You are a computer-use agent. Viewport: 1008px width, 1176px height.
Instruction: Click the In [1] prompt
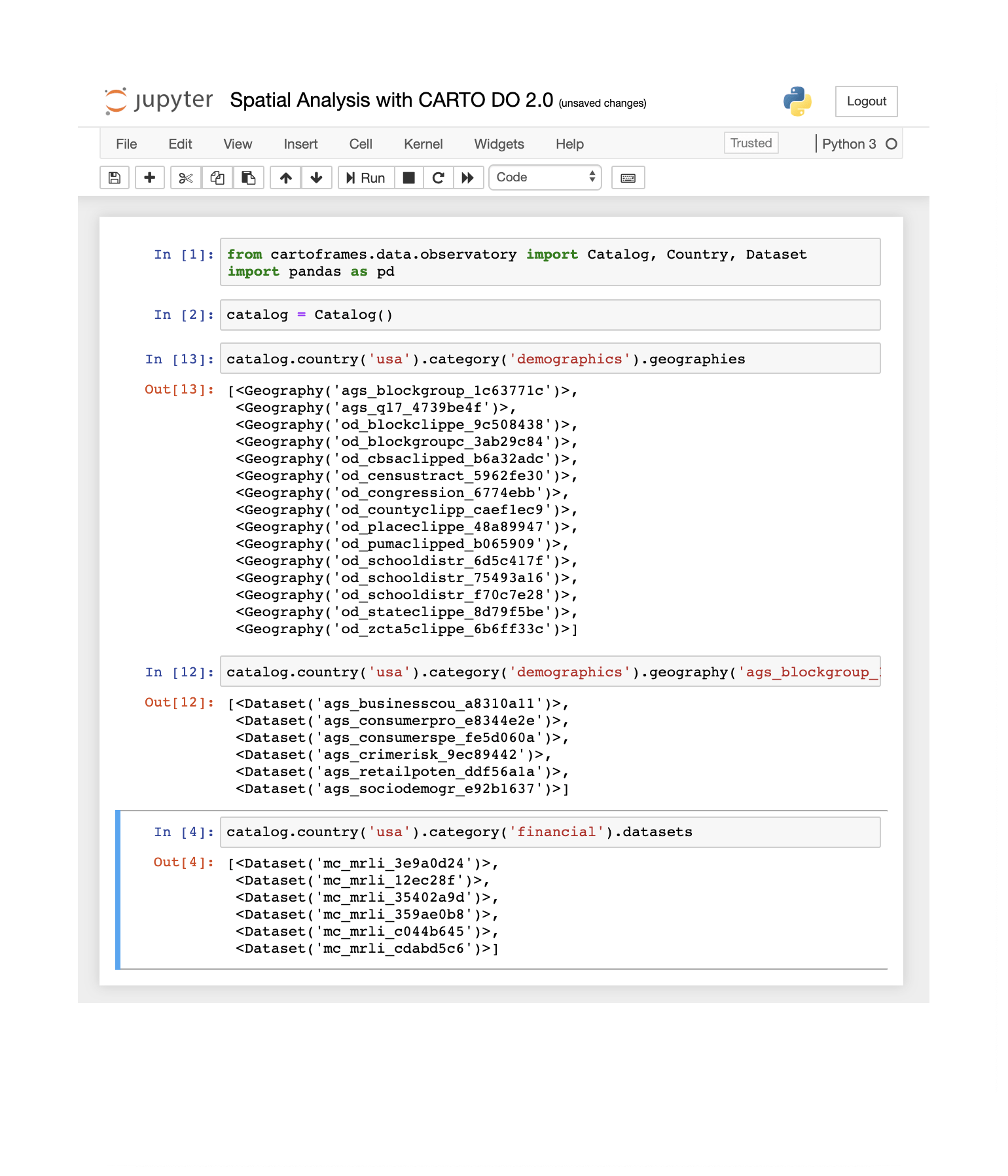pos(184,255)
